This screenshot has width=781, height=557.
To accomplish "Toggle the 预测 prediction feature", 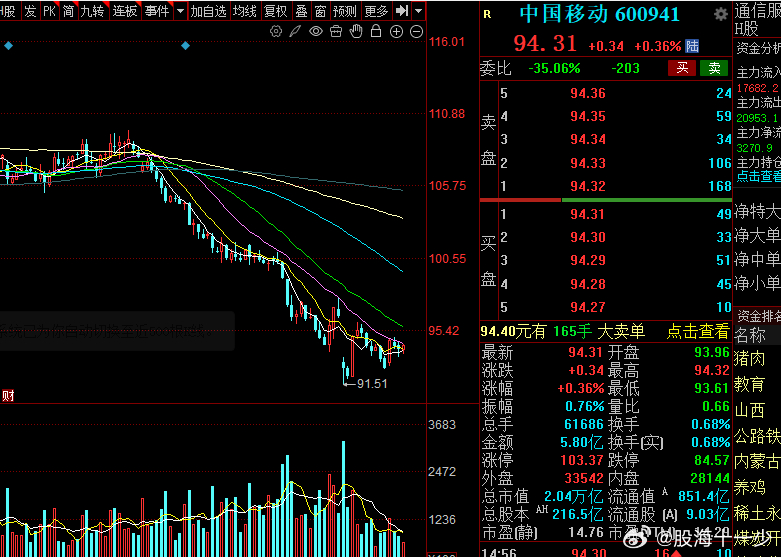I will (x=345, y=11).
